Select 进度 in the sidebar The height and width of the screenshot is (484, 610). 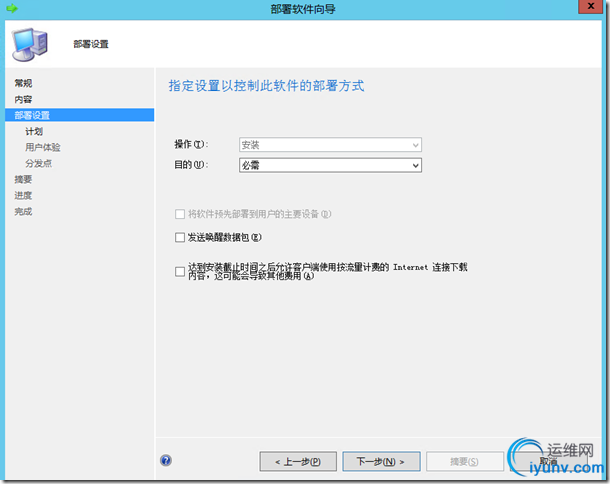pos(23,195)
